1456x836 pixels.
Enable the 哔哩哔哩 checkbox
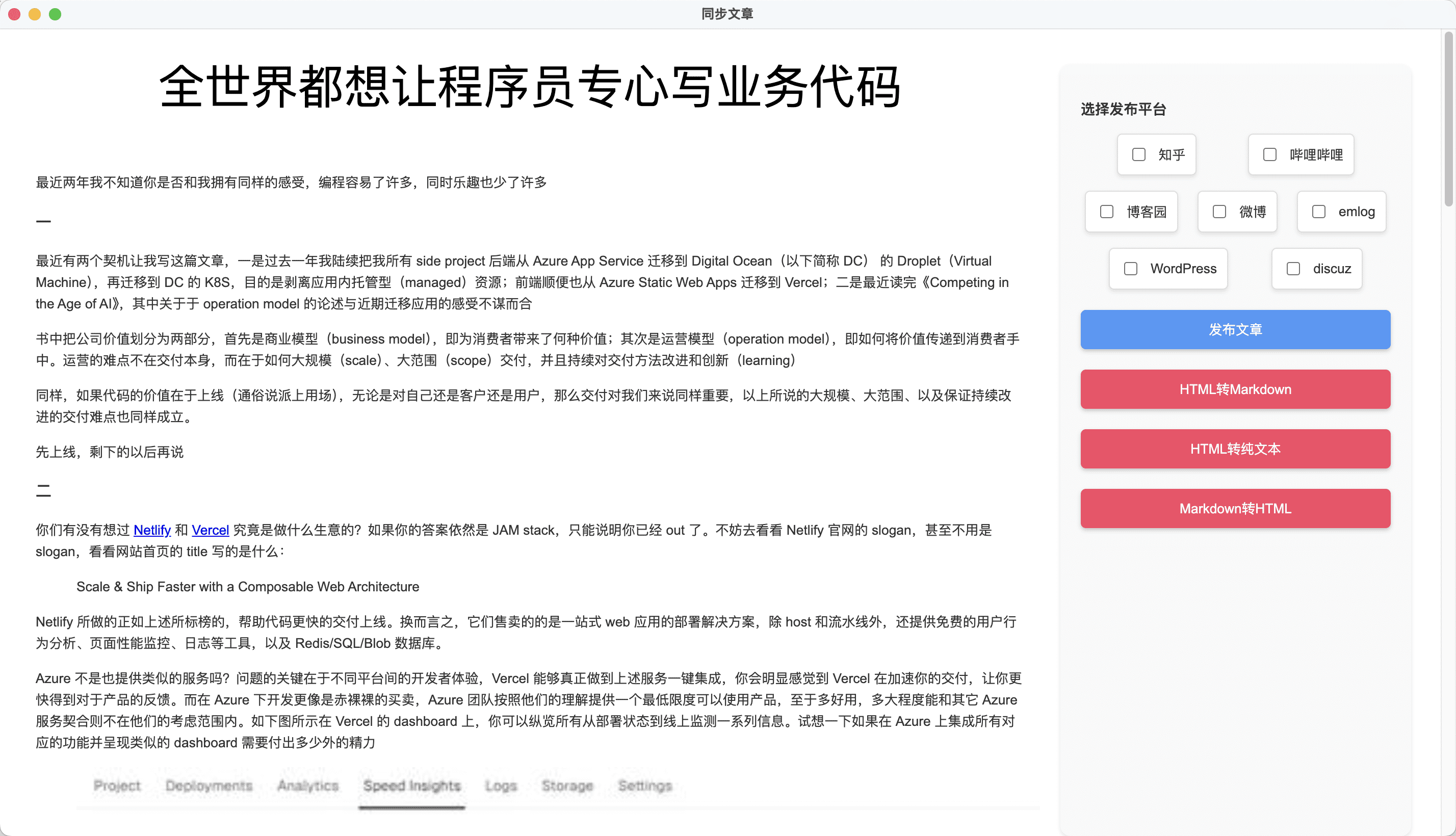1269,154
